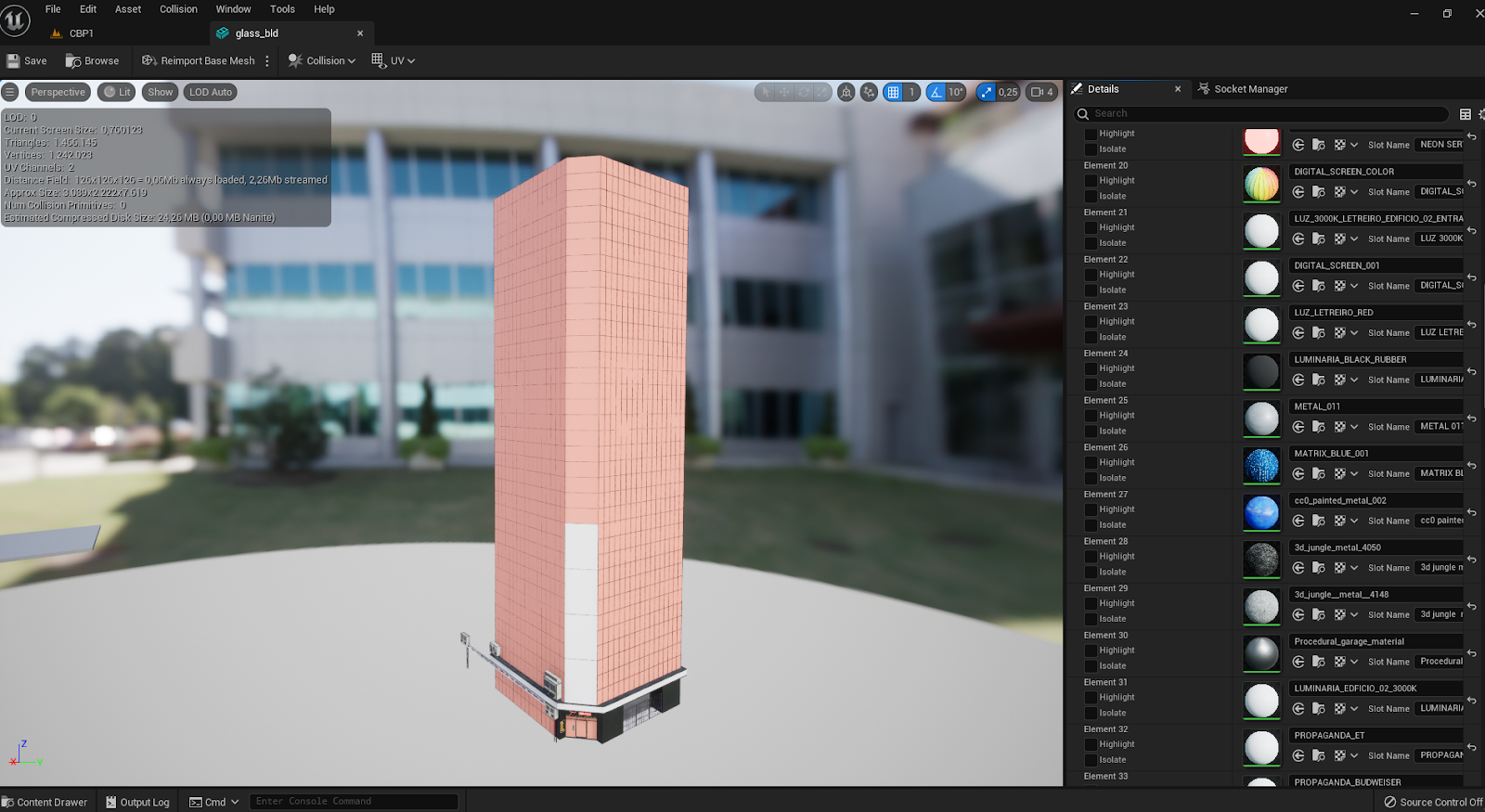
Task: Open camera speed setting 4
Action: 1041,92
